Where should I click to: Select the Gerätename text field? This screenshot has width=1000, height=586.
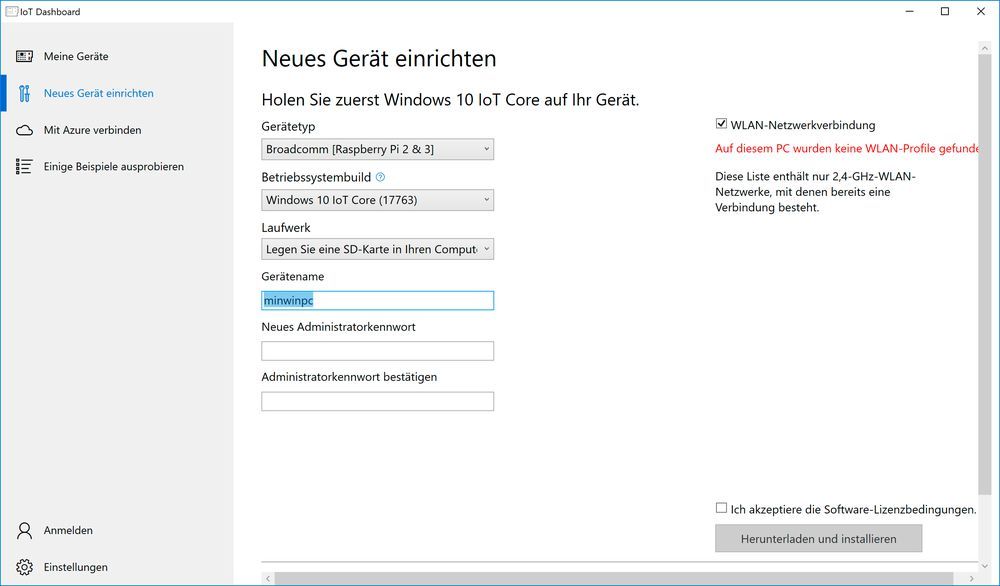click(x=377, y=300)
